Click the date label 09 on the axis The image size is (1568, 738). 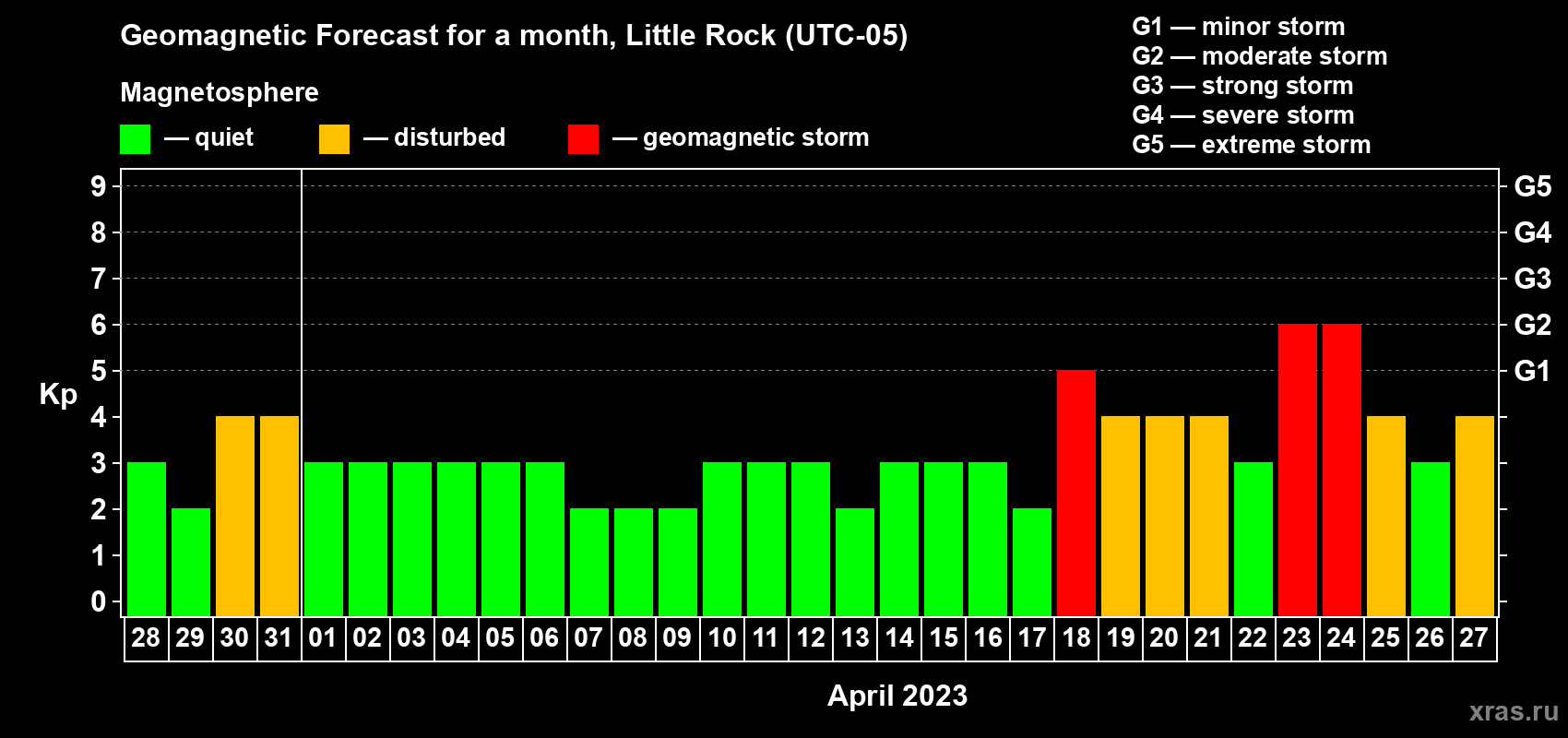tap(677, 638)
